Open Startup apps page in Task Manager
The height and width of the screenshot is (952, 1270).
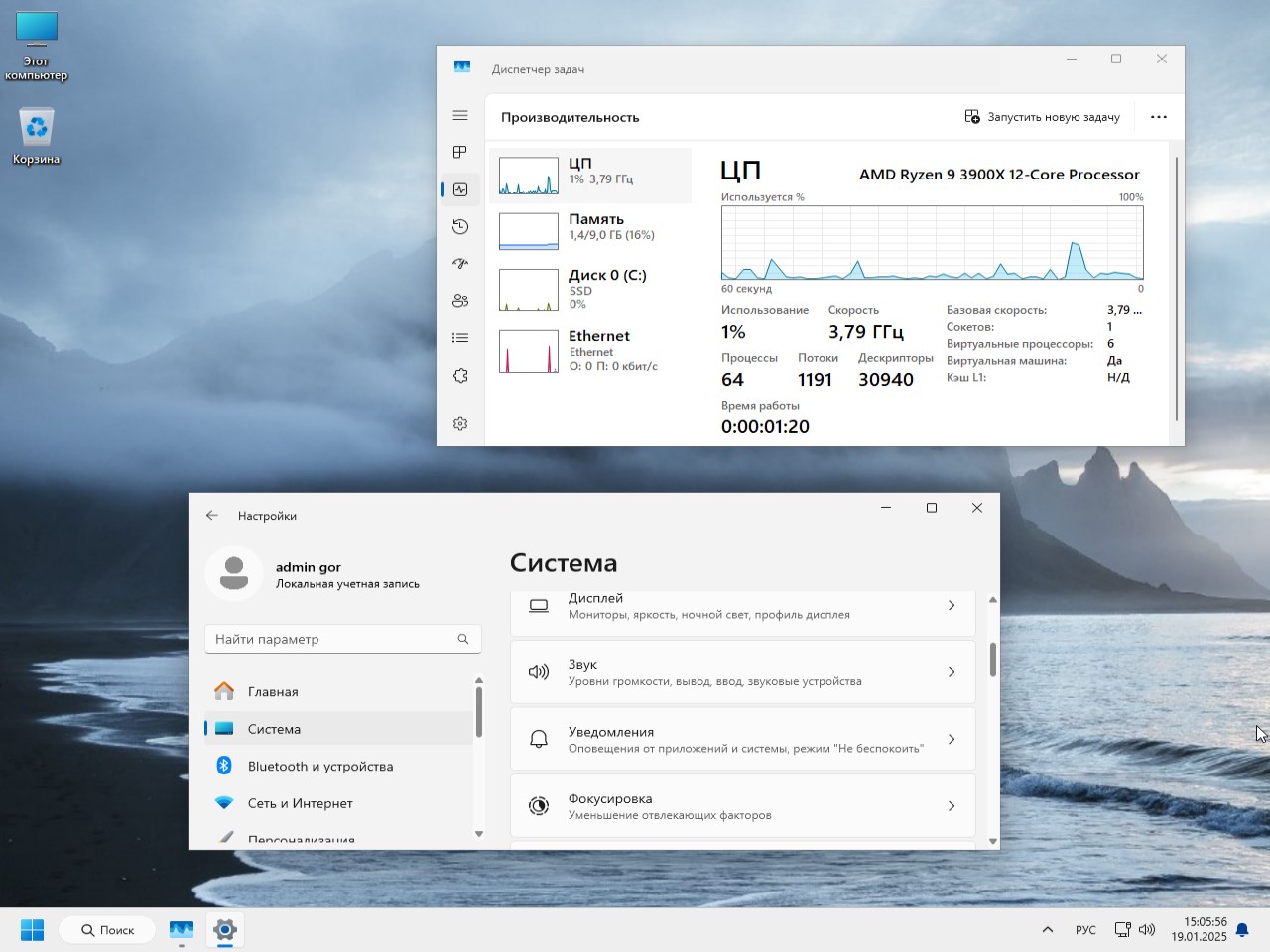pos(460,264)
